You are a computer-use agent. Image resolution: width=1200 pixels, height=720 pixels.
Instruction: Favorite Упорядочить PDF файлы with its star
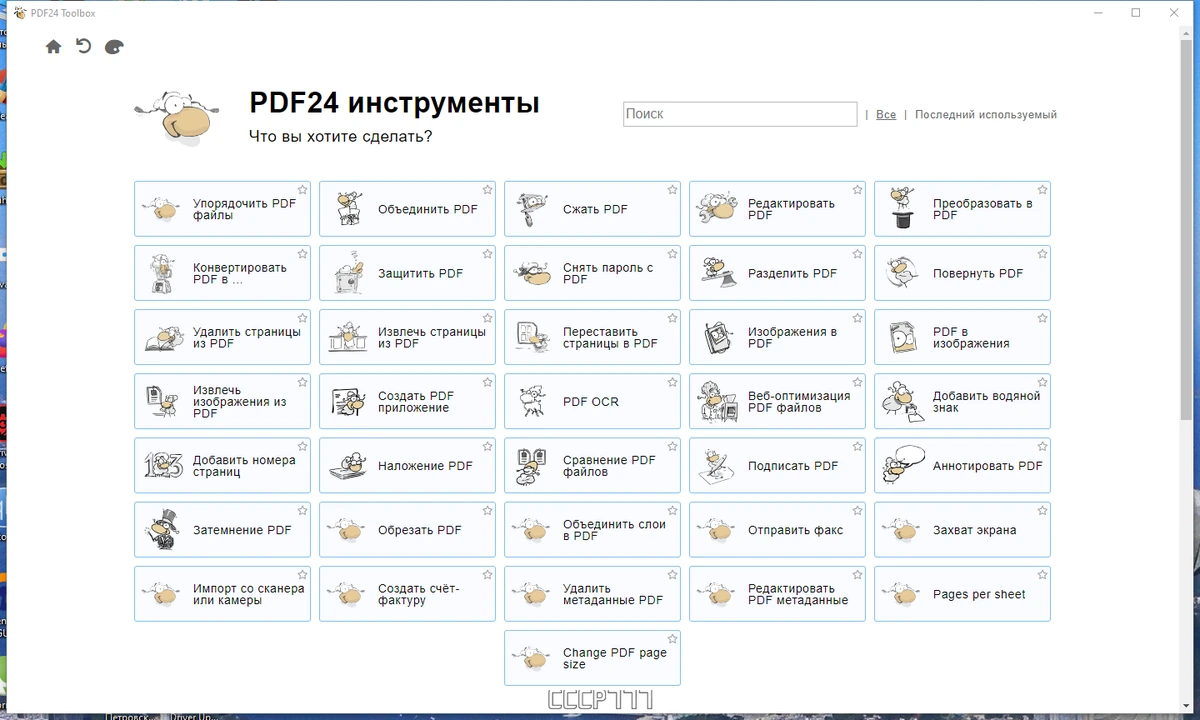pos(302,189)
